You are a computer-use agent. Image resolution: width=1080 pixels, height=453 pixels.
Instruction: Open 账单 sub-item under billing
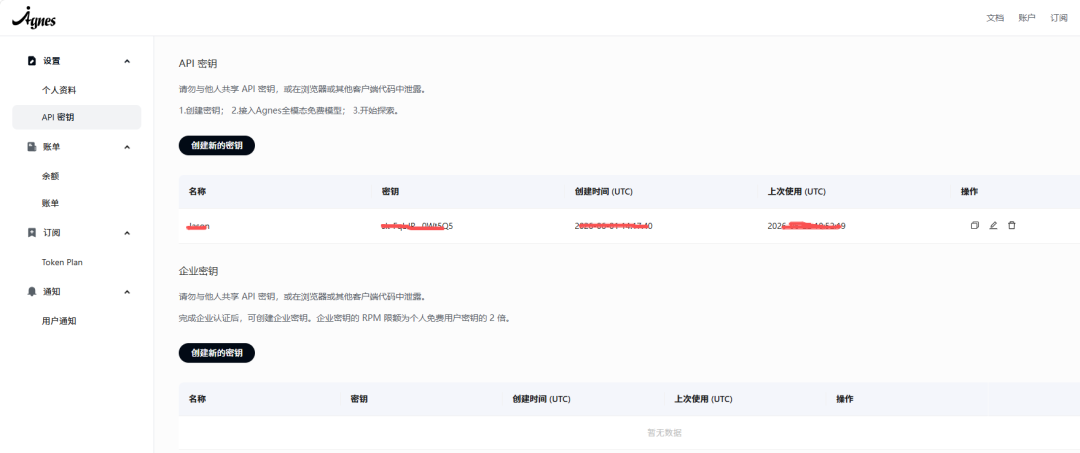(50, 203)
